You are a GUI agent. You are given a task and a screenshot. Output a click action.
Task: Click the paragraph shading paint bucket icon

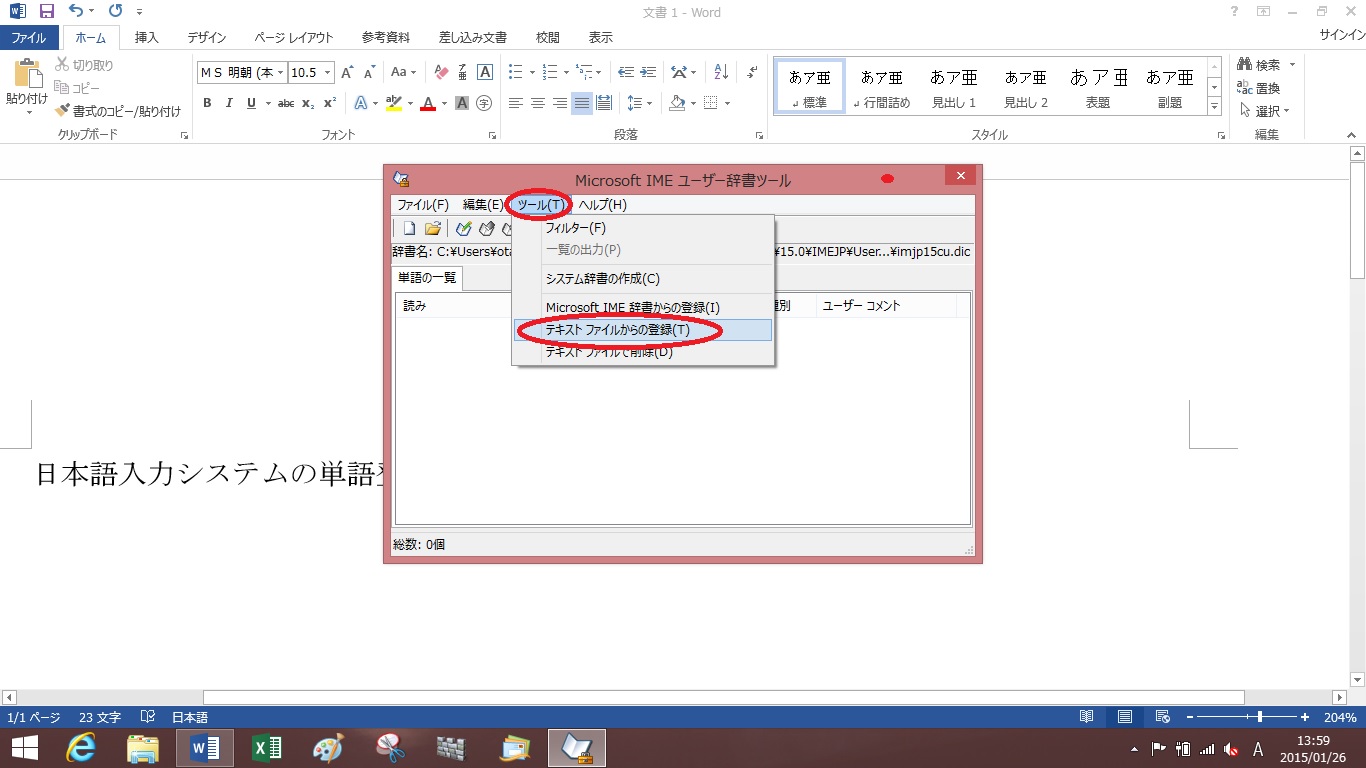pos(677,103)
